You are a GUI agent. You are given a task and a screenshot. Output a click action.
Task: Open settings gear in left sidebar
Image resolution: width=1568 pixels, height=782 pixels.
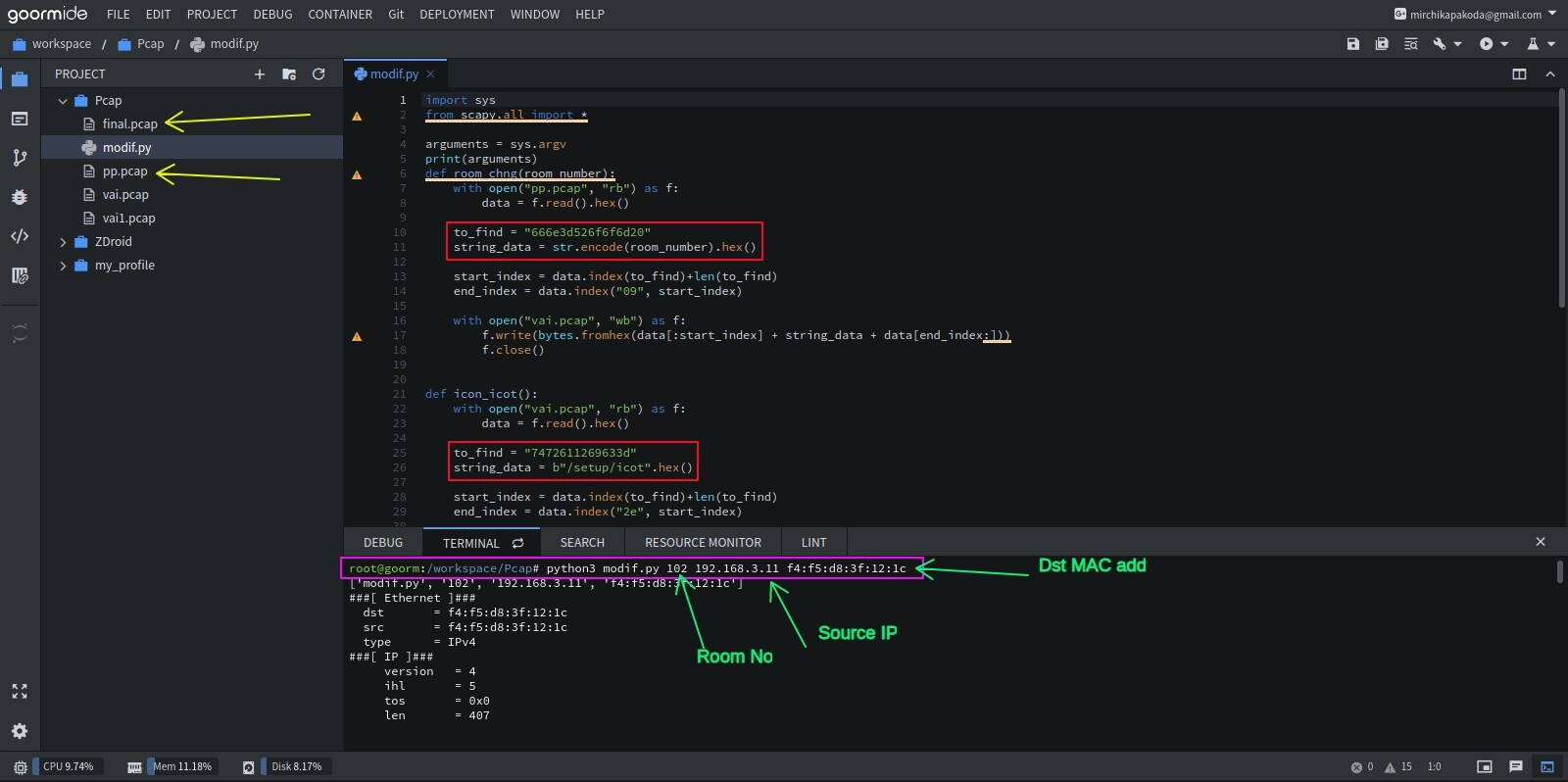click(x=20, y=731)
